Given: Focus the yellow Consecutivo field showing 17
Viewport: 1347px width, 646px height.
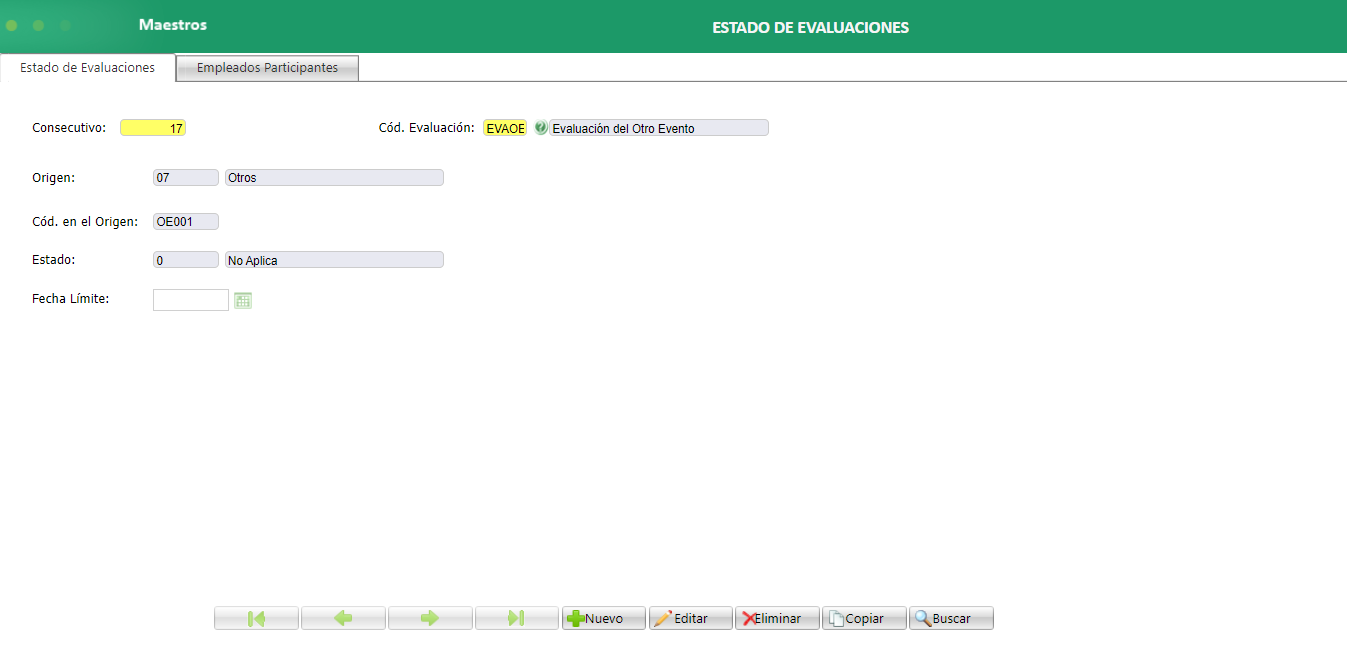Looking at the screenshot, I should [x=152, y=127].
